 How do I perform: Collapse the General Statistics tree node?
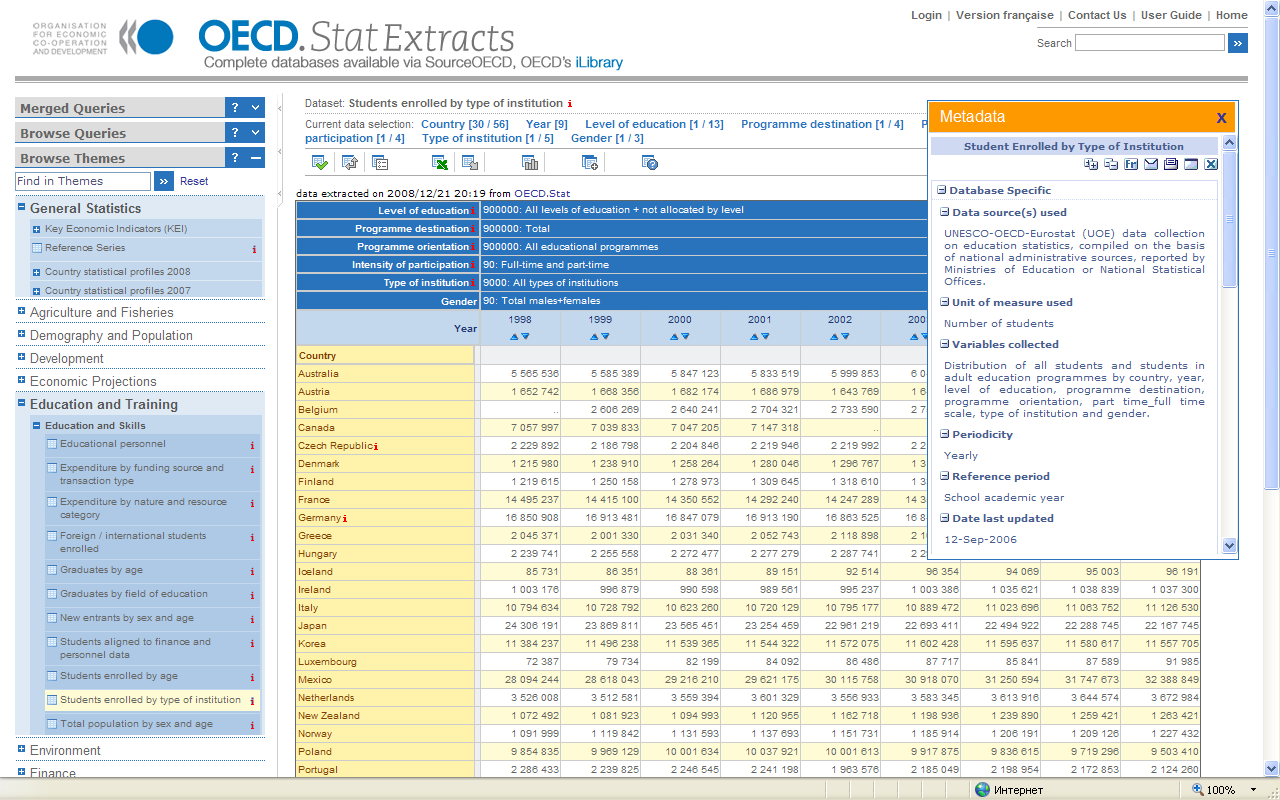tap(22, 207)
